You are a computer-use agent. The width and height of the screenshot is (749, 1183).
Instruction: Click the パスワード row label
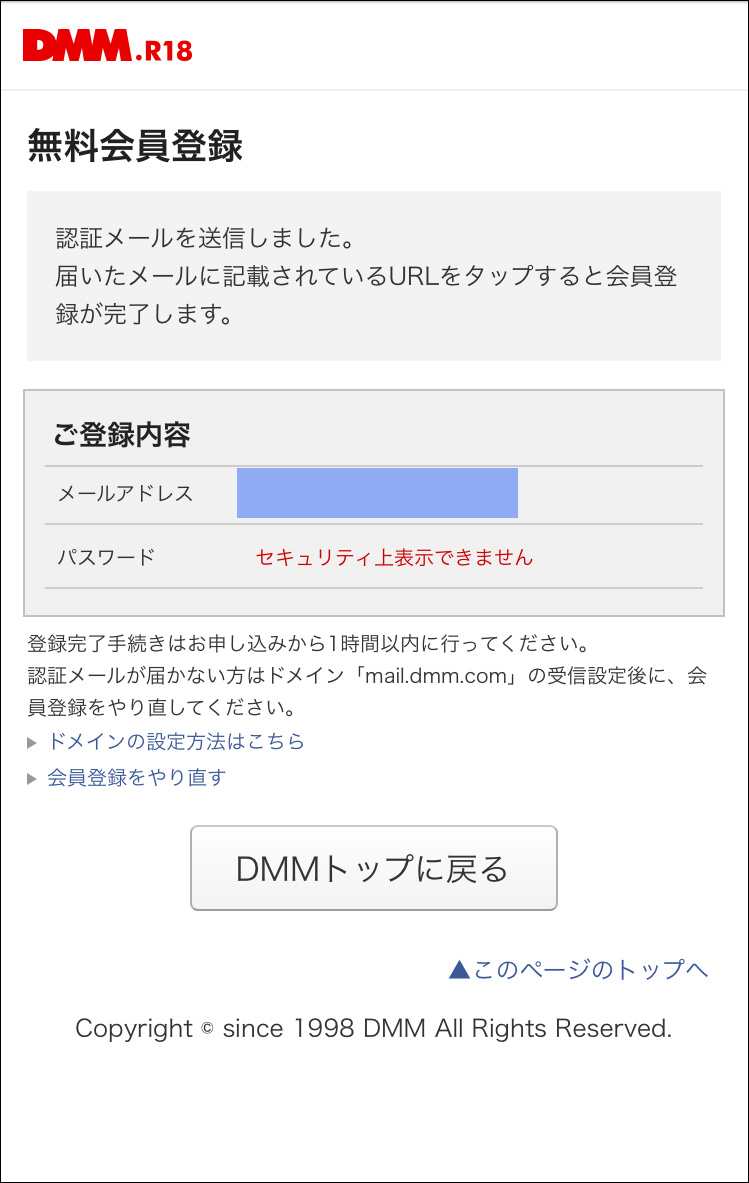tap(106, 557)
